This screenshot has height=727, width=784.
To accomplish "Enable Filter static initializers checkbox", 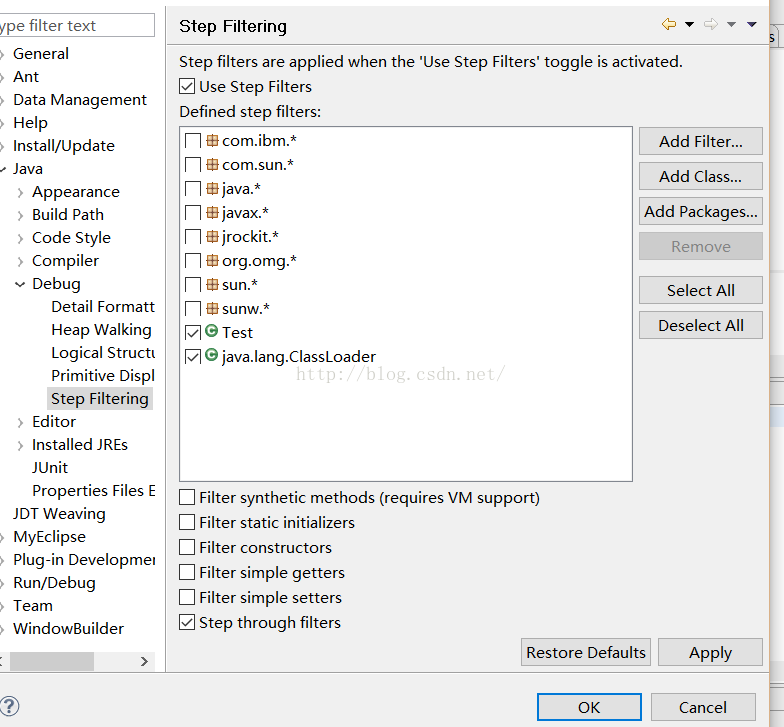I will (187, 522).
